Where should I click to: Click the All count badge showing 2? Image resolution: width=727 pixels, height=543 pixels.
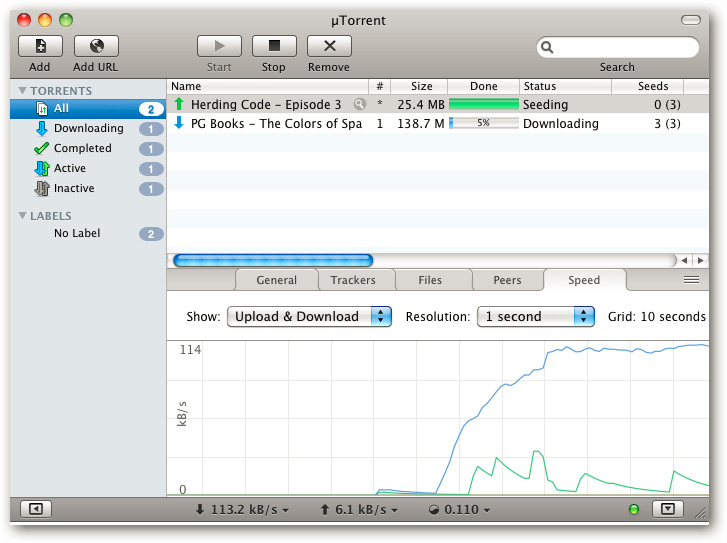point(151,109)
